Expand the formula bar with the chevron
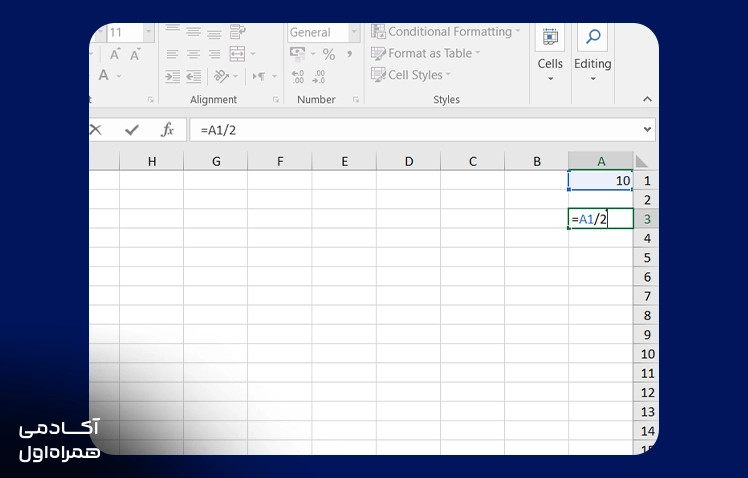Viewport: 748px width, 478px height. 647,129
